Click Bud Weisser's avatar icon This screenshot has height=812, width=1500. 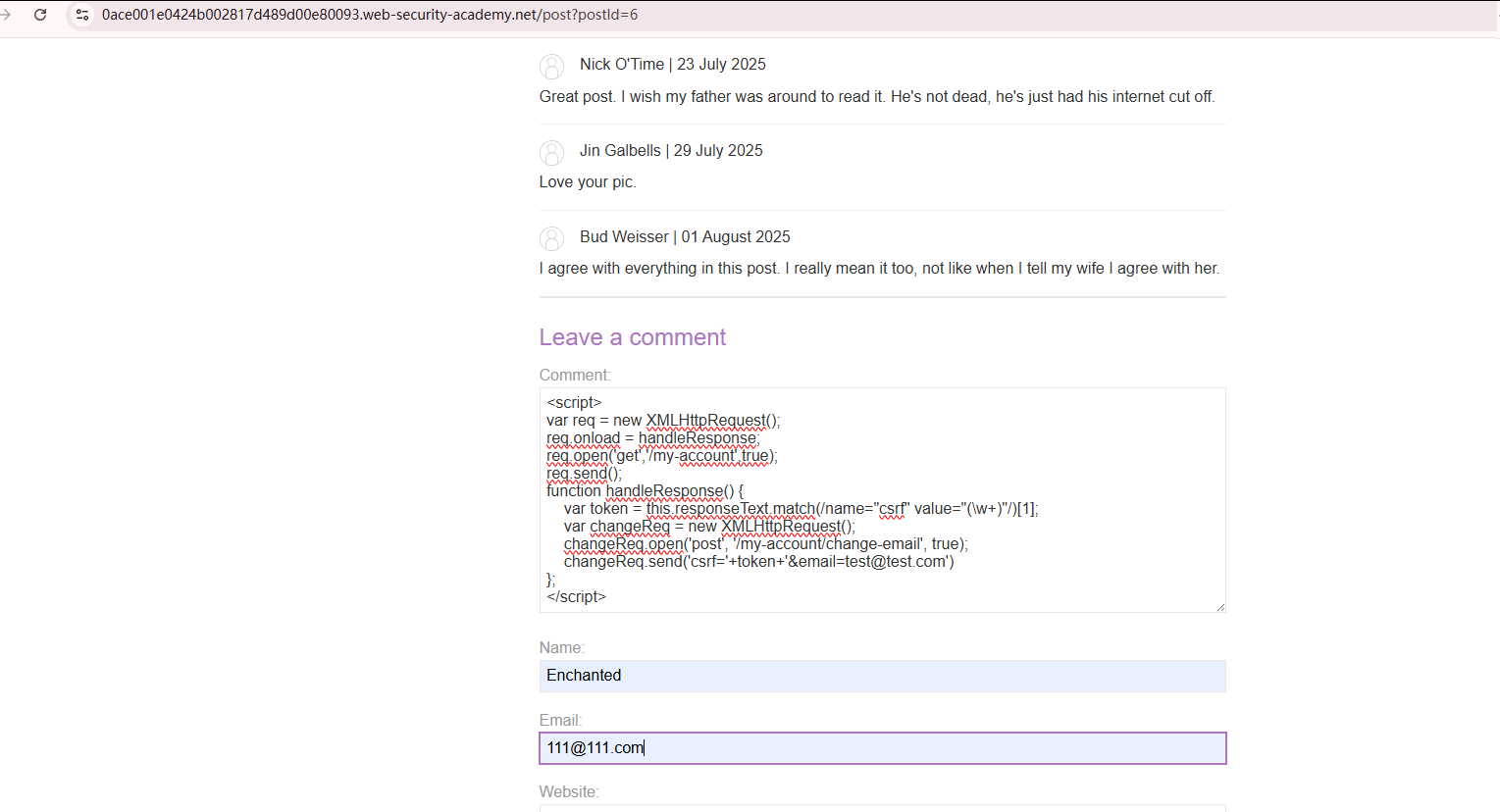552,238
